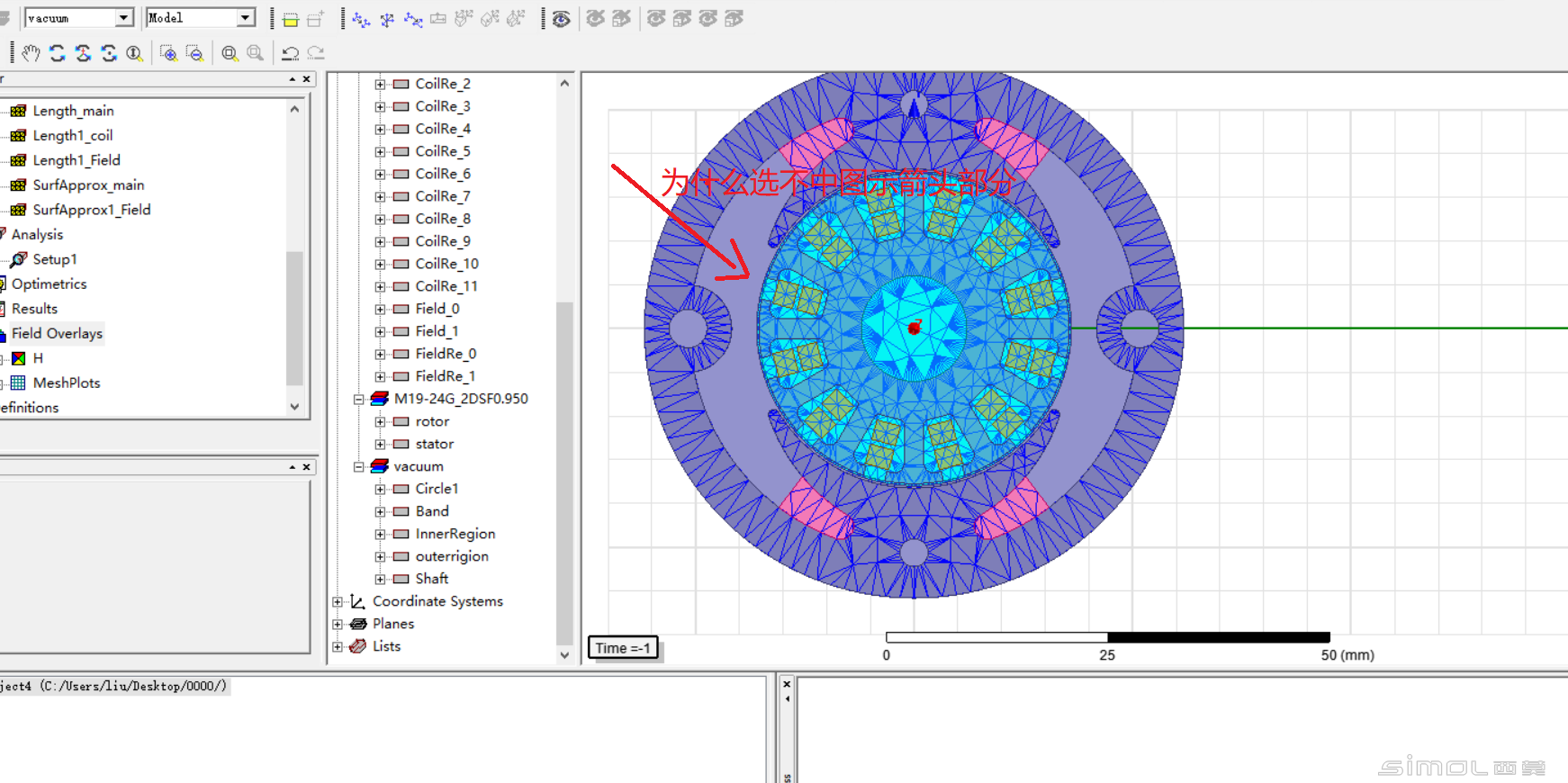Click model tree scrollbar up arrow
1568x783 pixels.
click(x=564, y=83)
